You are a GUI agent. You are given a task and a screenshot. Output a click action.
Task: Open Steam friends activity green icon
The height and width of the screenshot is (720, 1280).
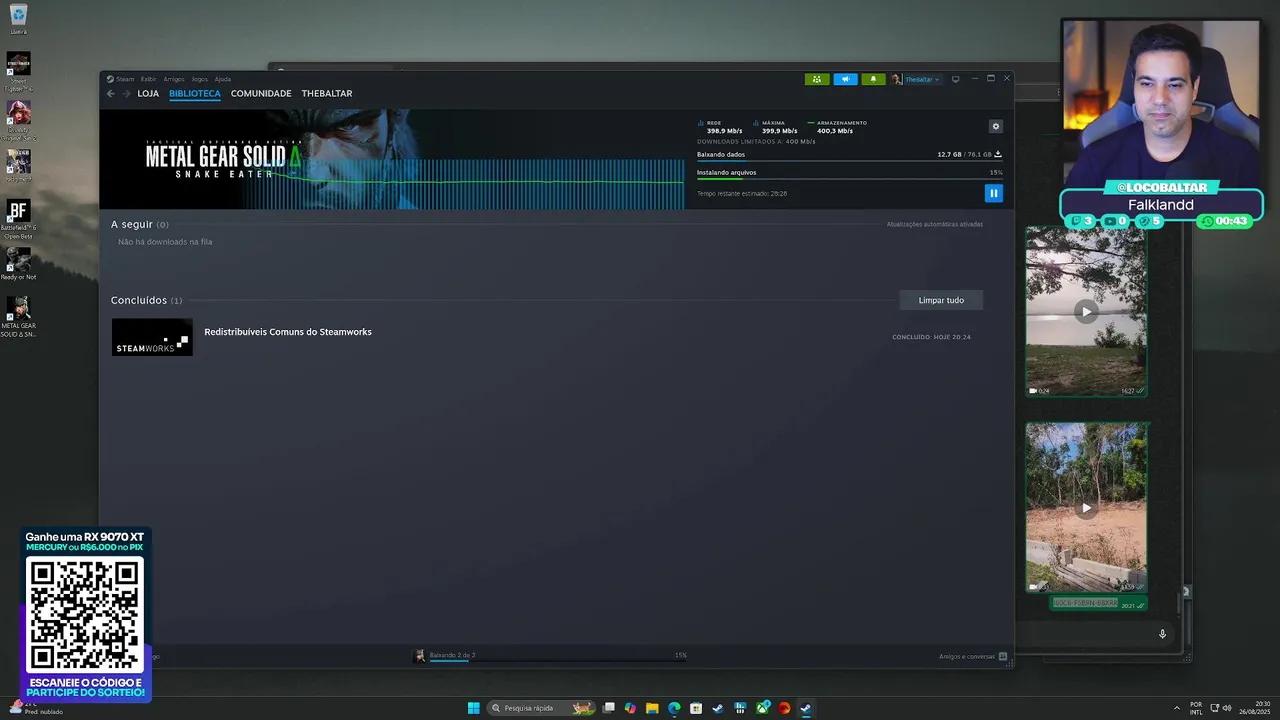coord(817,79)
